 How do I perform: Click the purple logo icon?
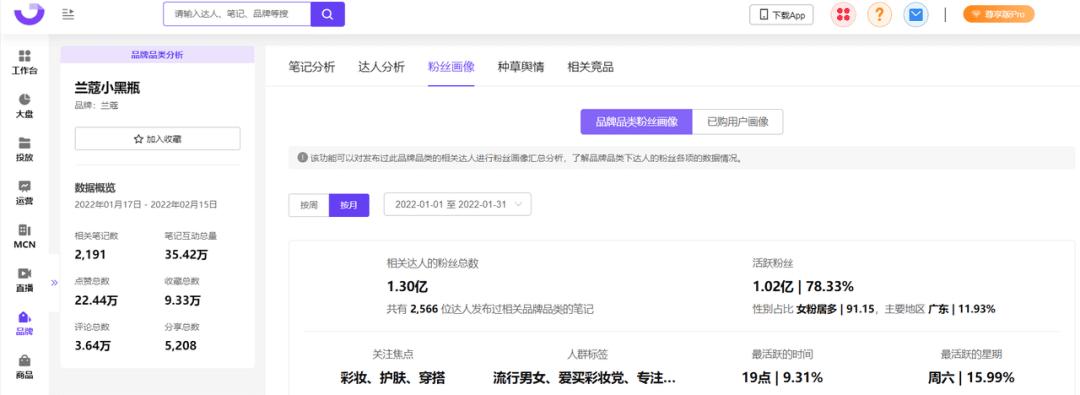[x=29, y=14]
